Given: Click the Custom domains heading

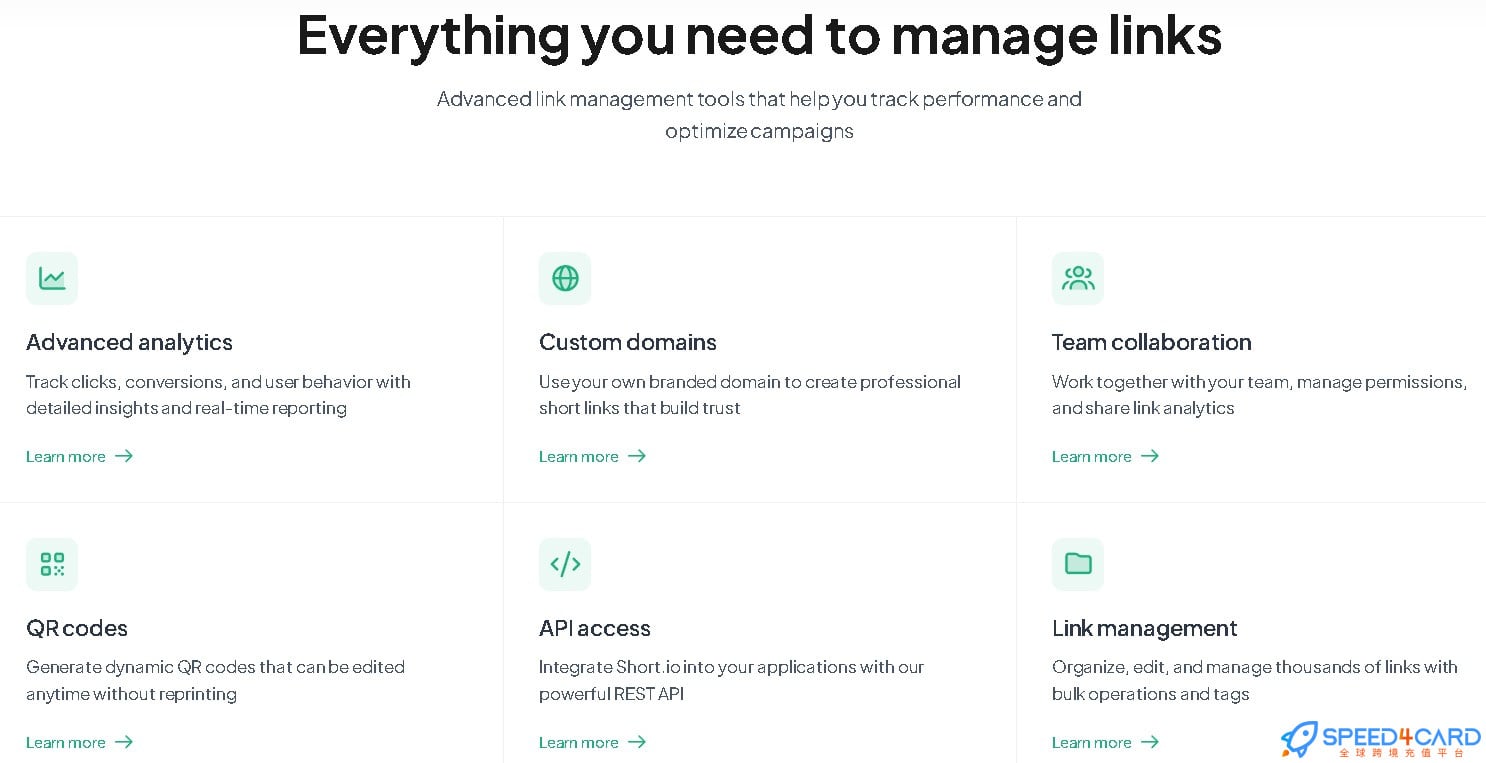Looking at the screenshot, I should [627, 342].
